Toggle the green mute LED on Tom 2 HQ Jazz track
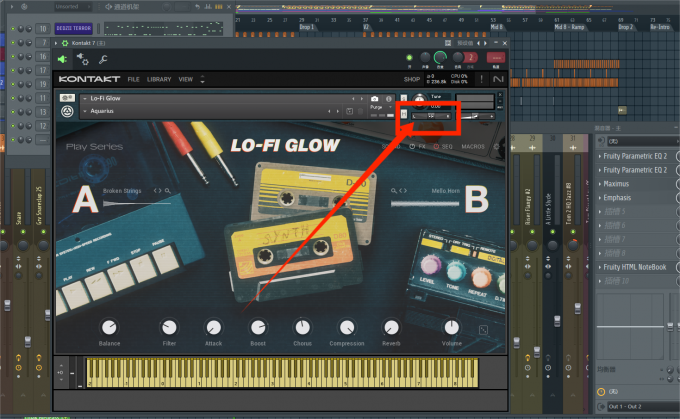This screenshot has height=419, width=680. click(x=572, y=232)
